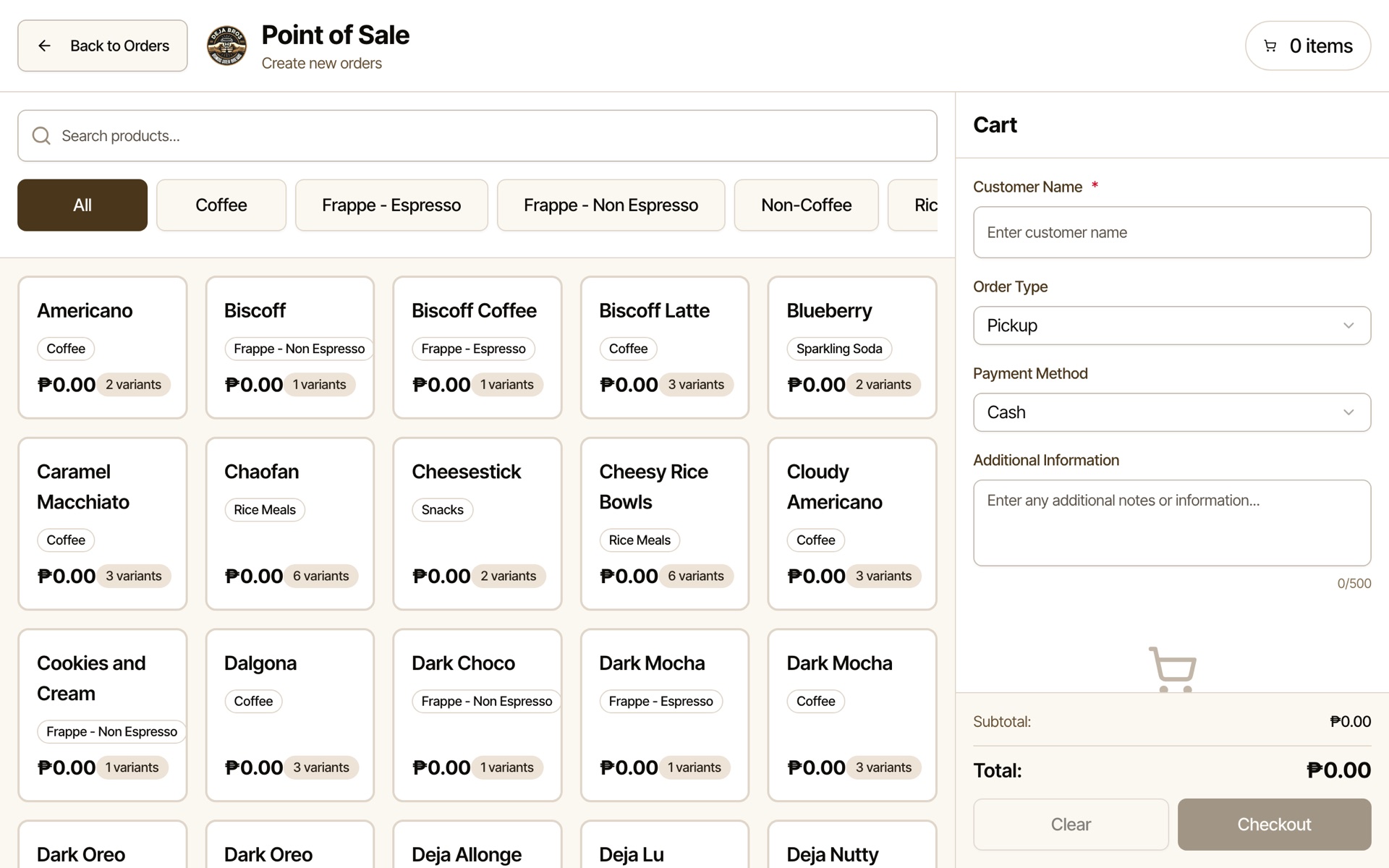Image resolution: width=1389 pixels, height=868 pixels.
Task: Switch to the Non-Coffee category
Action: click(x=806, y=205)
